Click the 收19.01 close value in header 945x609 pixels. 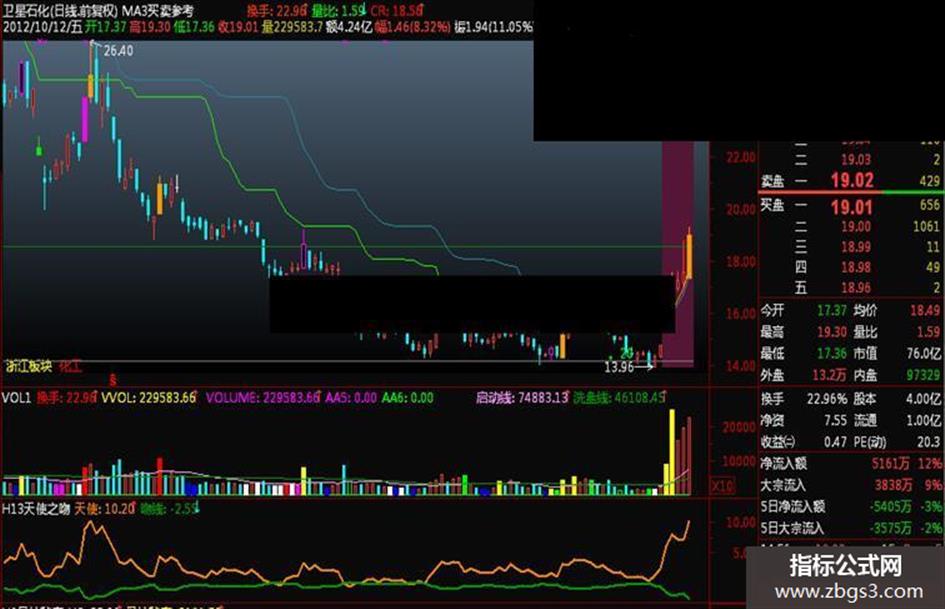(237, 27)
